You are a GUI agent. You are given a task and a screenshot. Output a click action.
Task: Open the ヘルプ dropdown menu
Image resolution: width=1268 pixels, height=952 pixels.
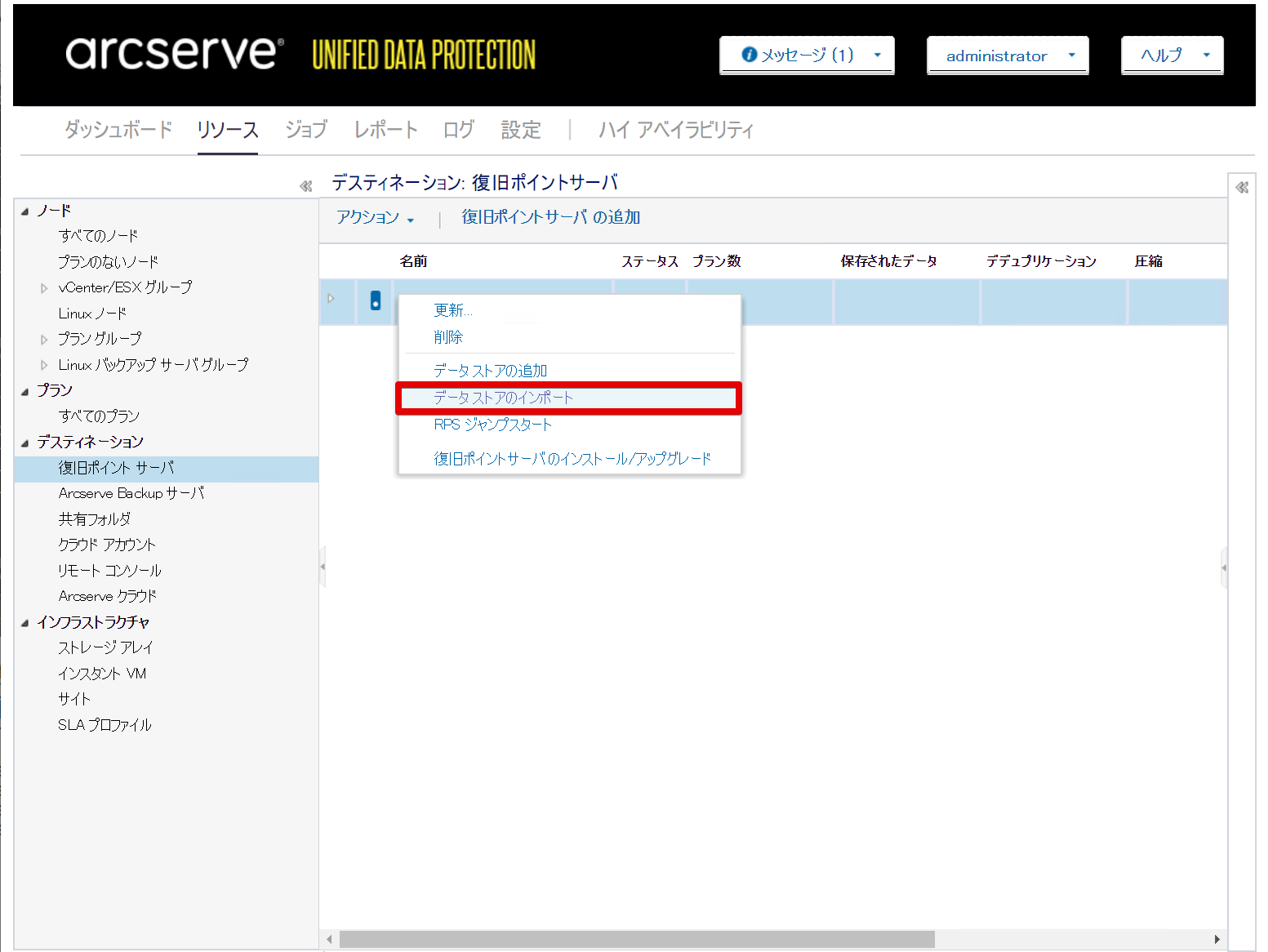[1172, 56]
